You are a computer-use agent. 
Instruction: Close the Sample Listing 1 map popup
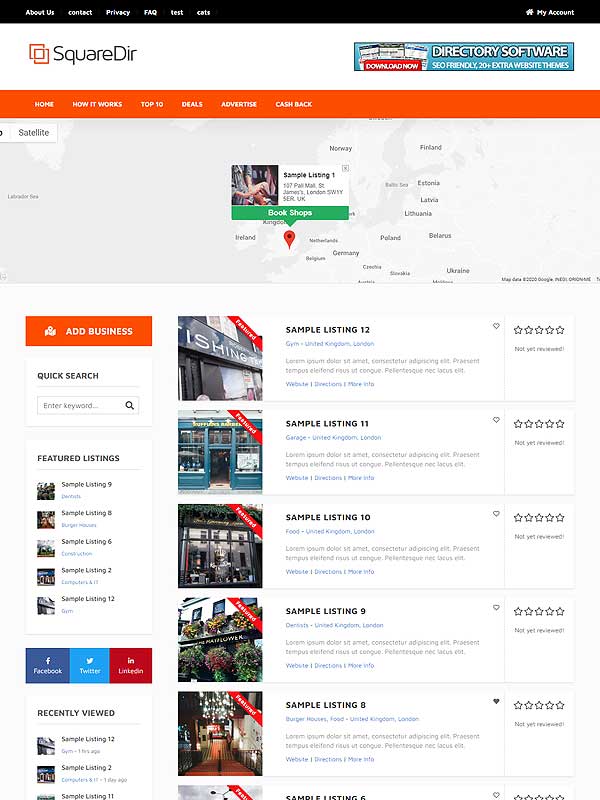tap(345, 169)
